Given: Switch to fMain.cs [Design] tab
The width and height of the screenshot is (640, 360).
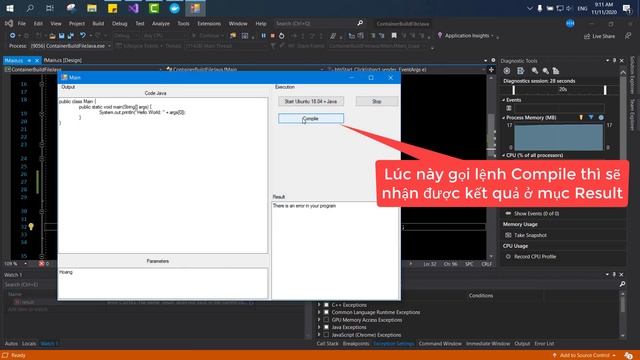Looking at the screenshot, I should coord(62,60).
